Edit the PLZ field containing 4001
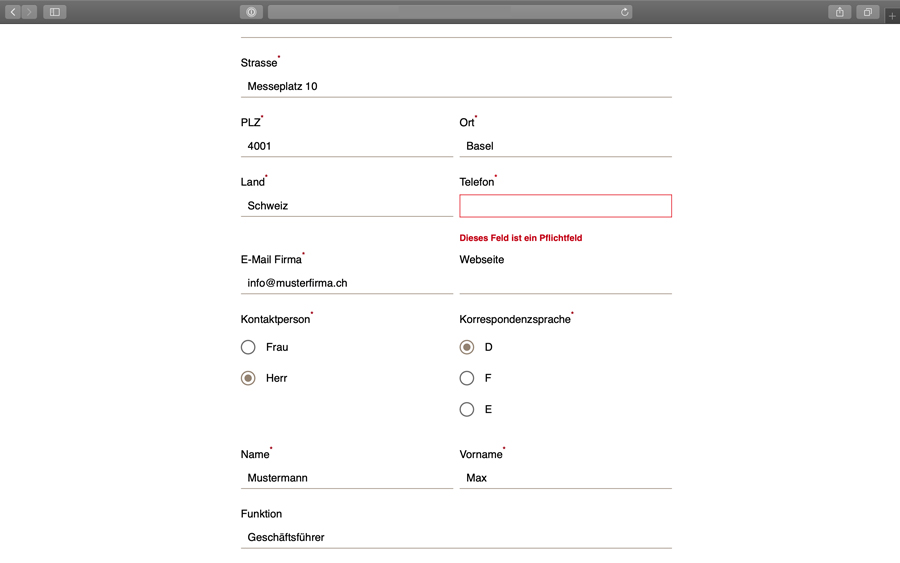 click(347, 146)
